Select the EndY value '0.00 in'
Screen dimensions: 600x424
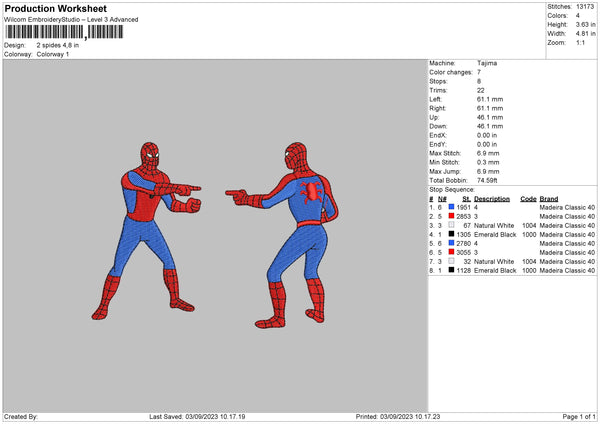pos(487,145)
